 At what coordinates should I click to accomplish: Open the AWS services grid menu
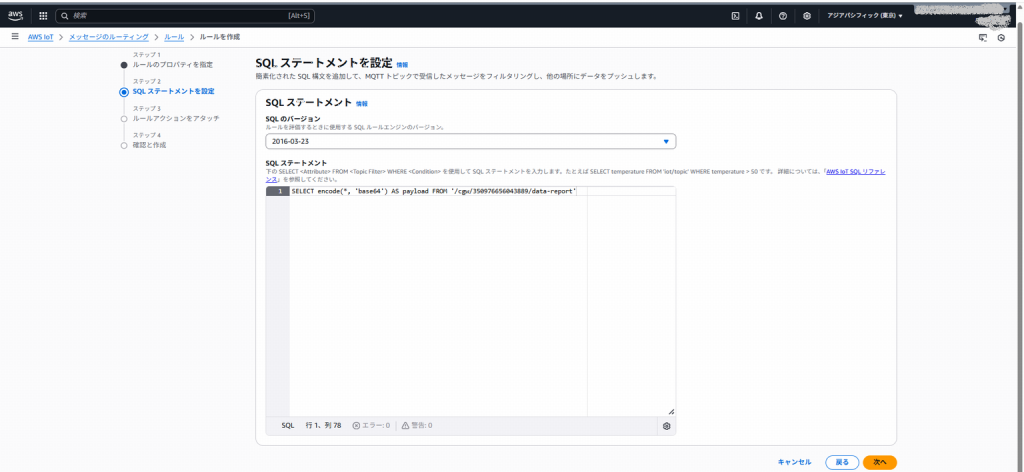click(43, 16)
